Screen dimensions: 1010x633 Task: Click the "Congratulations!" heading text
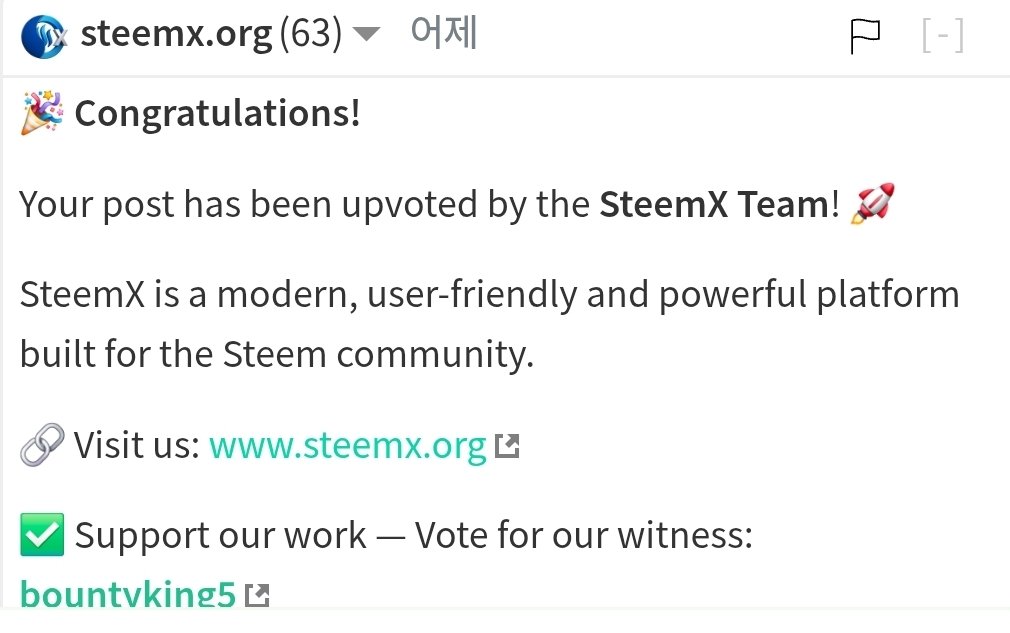click(x=217, y=114)
